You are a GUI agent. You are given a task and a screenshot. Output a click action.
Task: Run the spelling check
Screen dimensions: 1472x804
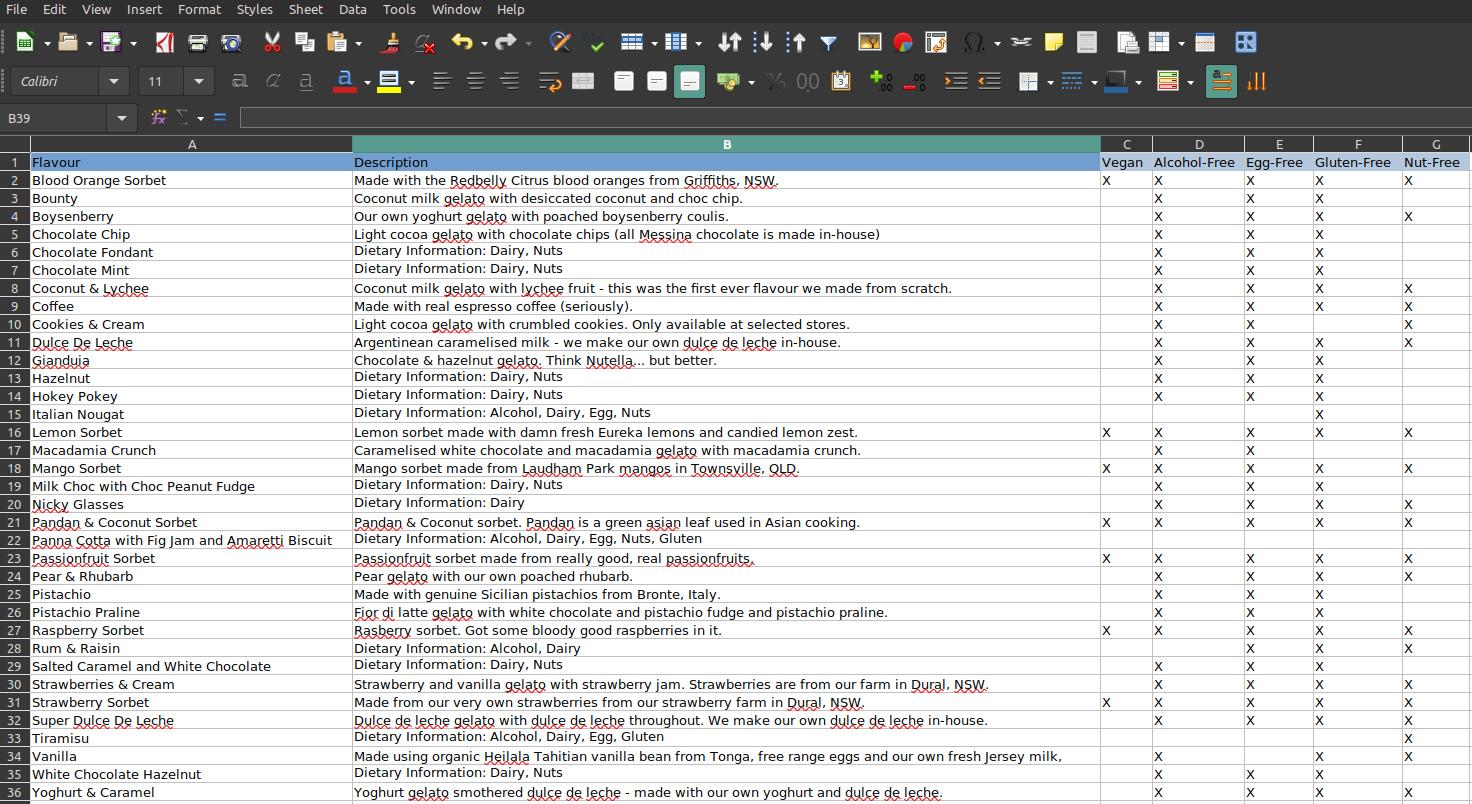pyautogui.click(x=594, y=42)
